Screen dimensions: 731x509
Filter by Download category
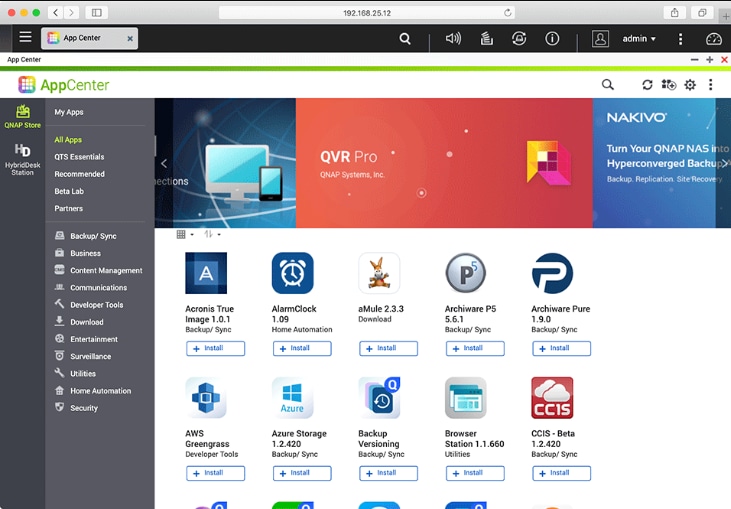79,322
